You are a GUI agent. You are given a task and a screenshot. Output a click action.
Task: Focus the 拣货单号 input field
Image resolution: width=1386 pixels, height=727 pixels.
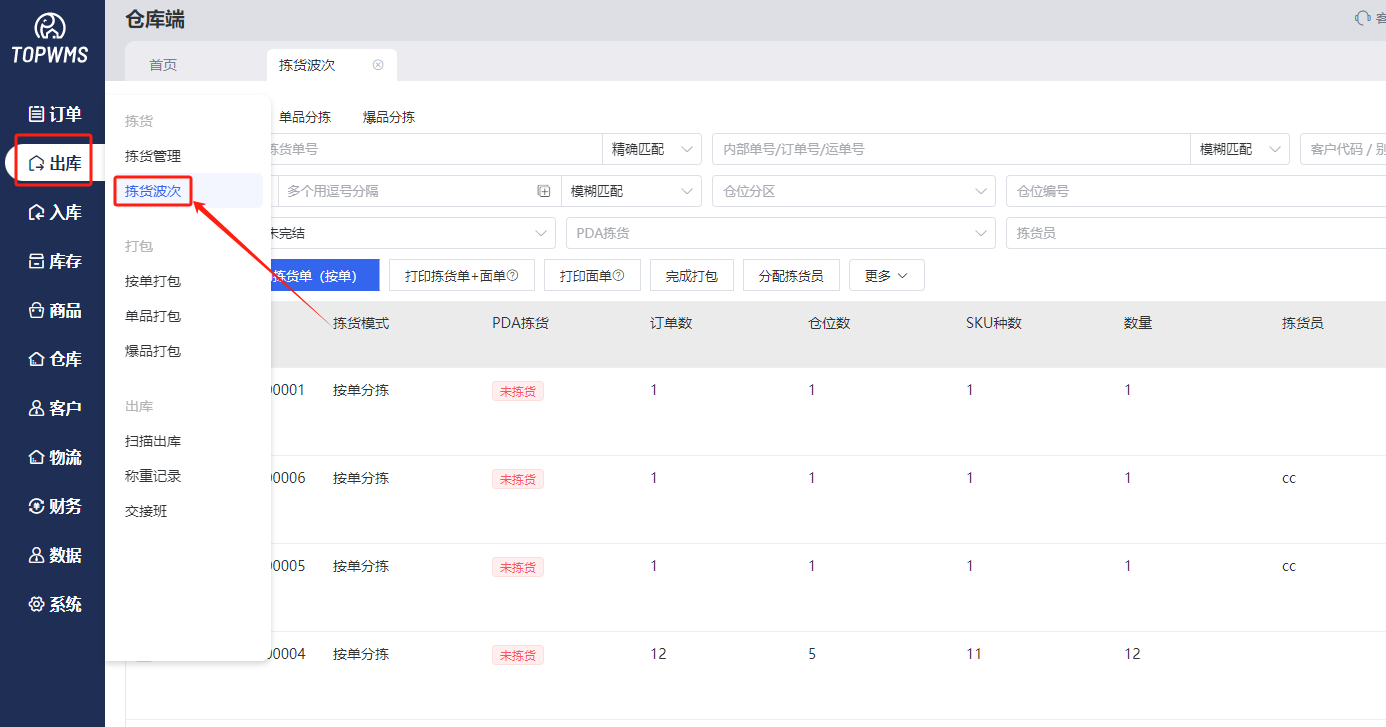click(435, 149)
